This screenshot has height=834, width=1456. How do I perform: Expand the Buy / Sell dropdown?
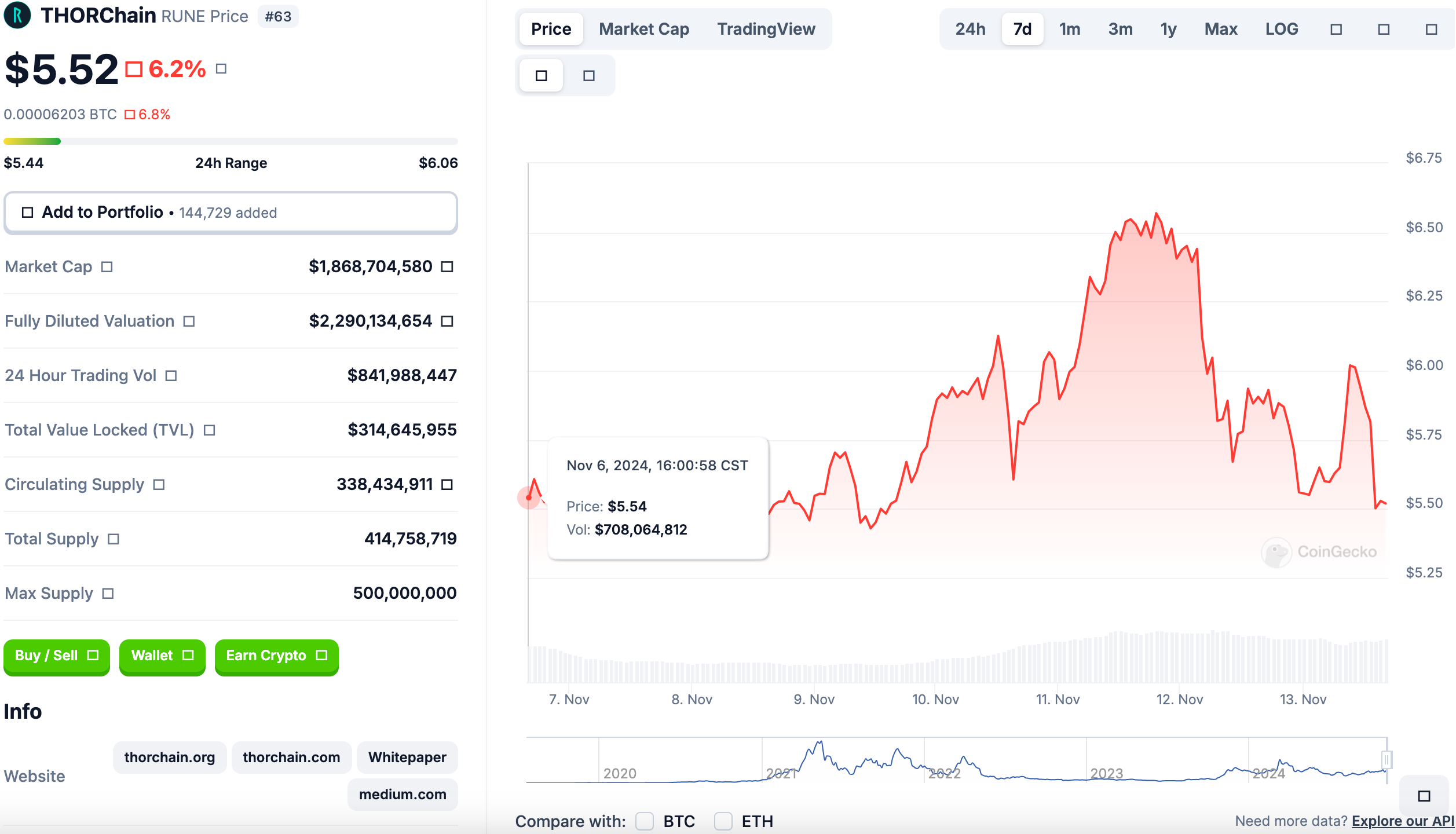(x=57, y=656)
